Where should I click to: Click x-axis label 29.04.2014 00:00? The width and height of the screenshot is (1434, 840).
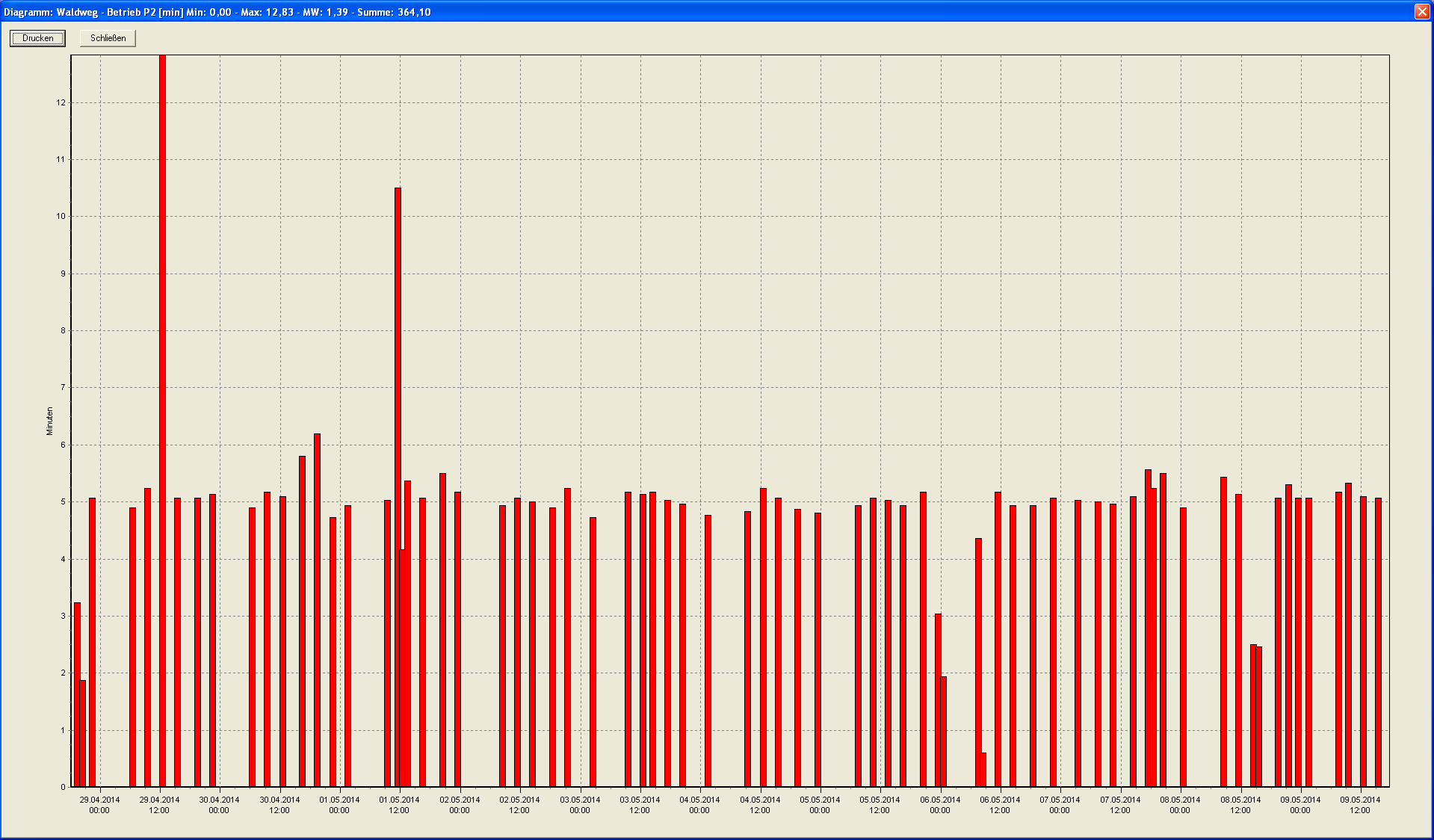(x=99, y=805)
